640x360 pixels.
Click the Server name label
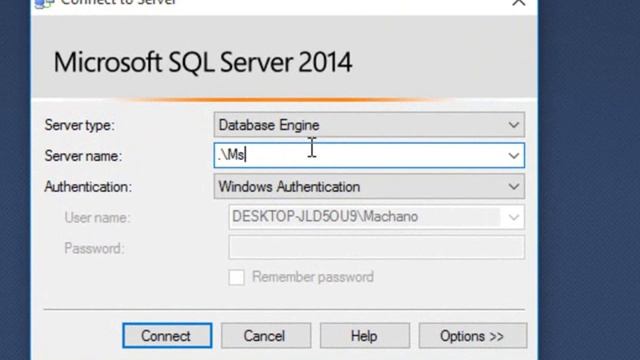click(83, 156)
